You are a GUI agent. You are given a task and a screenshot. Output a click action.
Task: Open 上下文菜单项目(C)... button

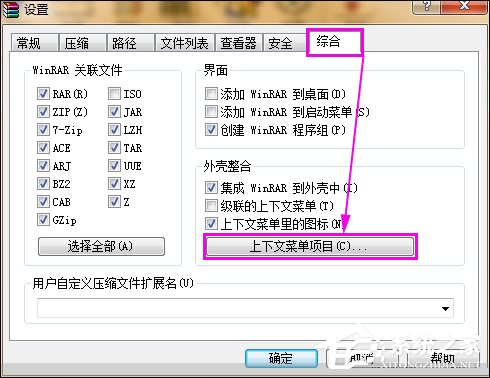tap(310, 247)
